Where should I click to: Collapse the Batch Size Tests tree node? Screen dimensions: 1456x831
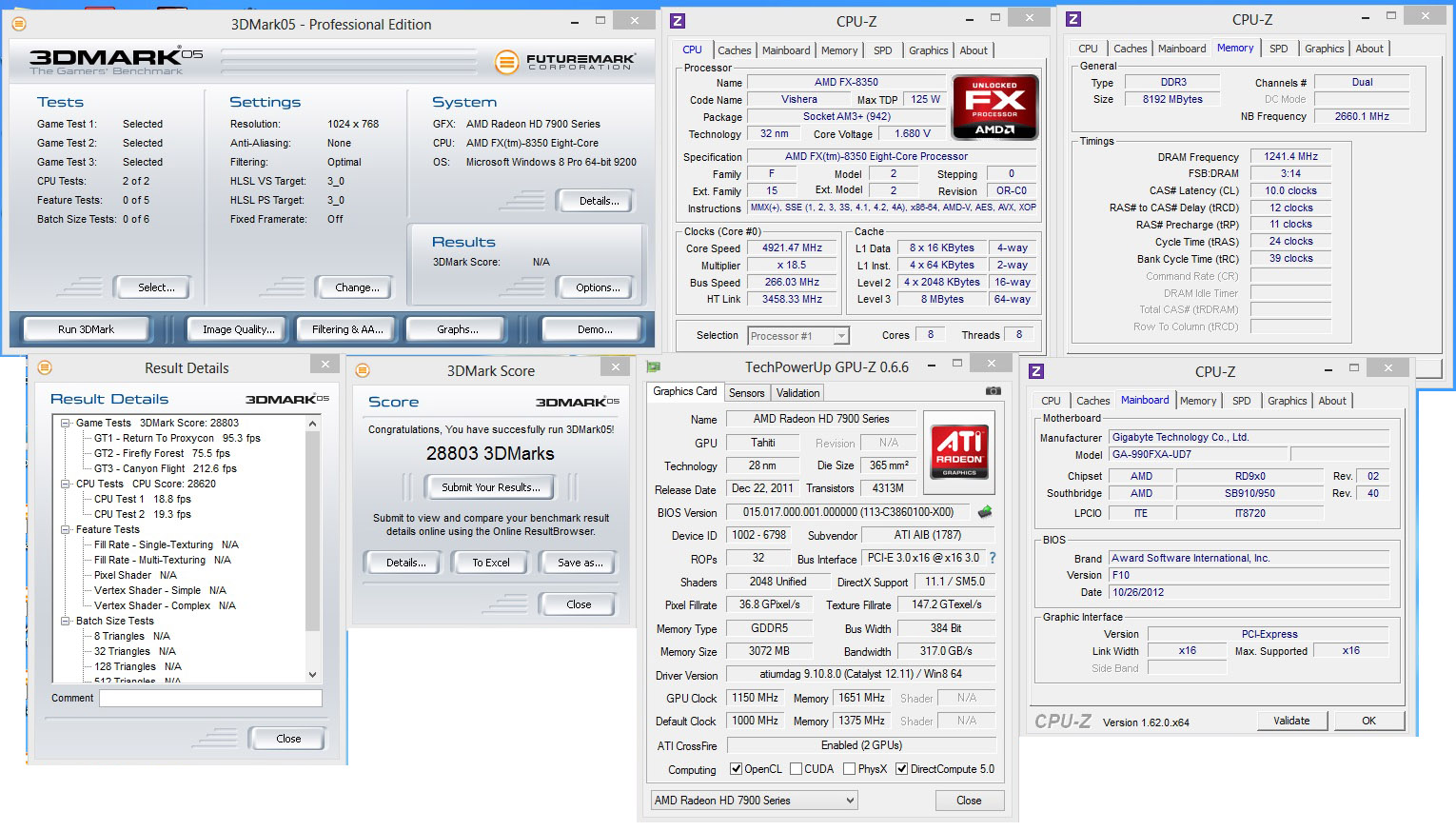66,621
